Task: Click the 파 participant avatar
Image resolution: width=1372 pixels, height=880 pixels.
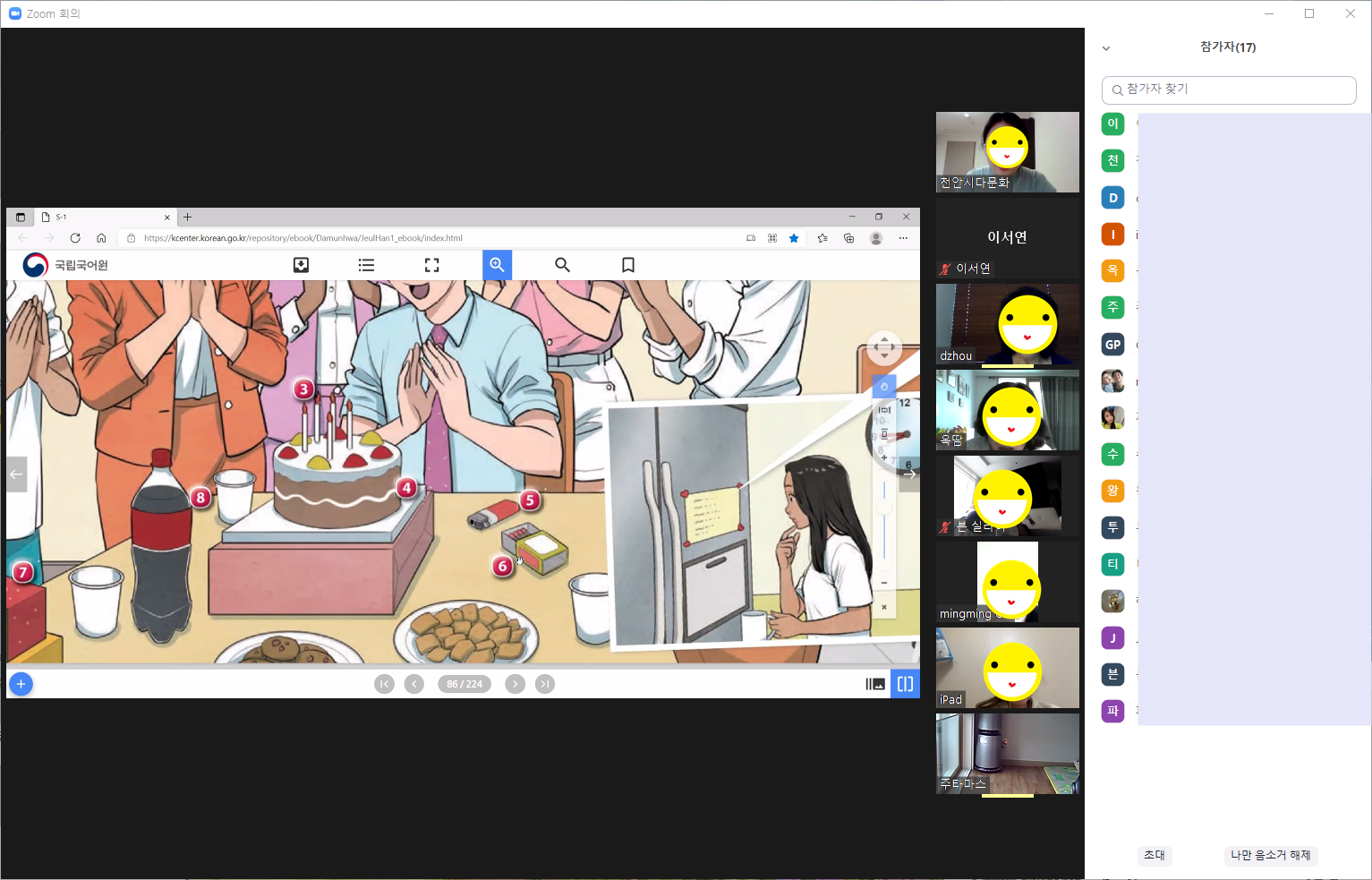Action: (x=1112, y=711)
